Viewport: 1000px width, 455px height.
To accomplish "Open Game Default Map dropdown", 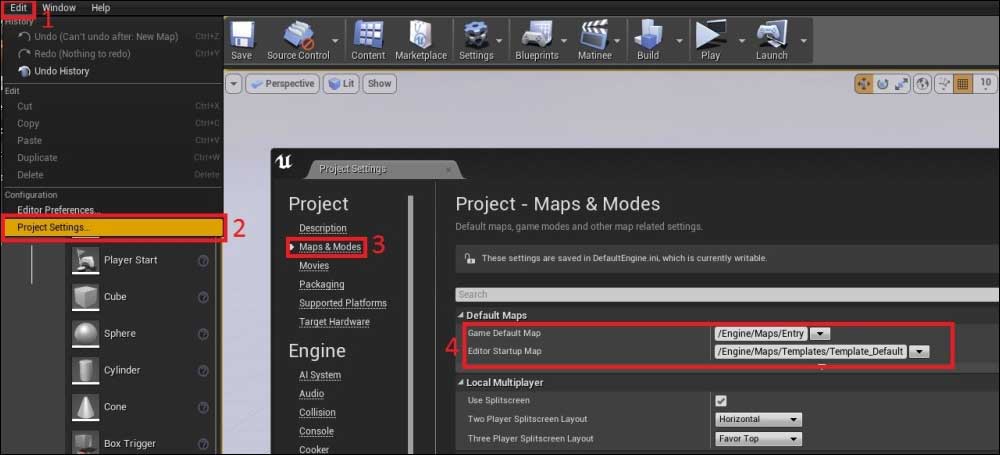I will tap(820, 333).
